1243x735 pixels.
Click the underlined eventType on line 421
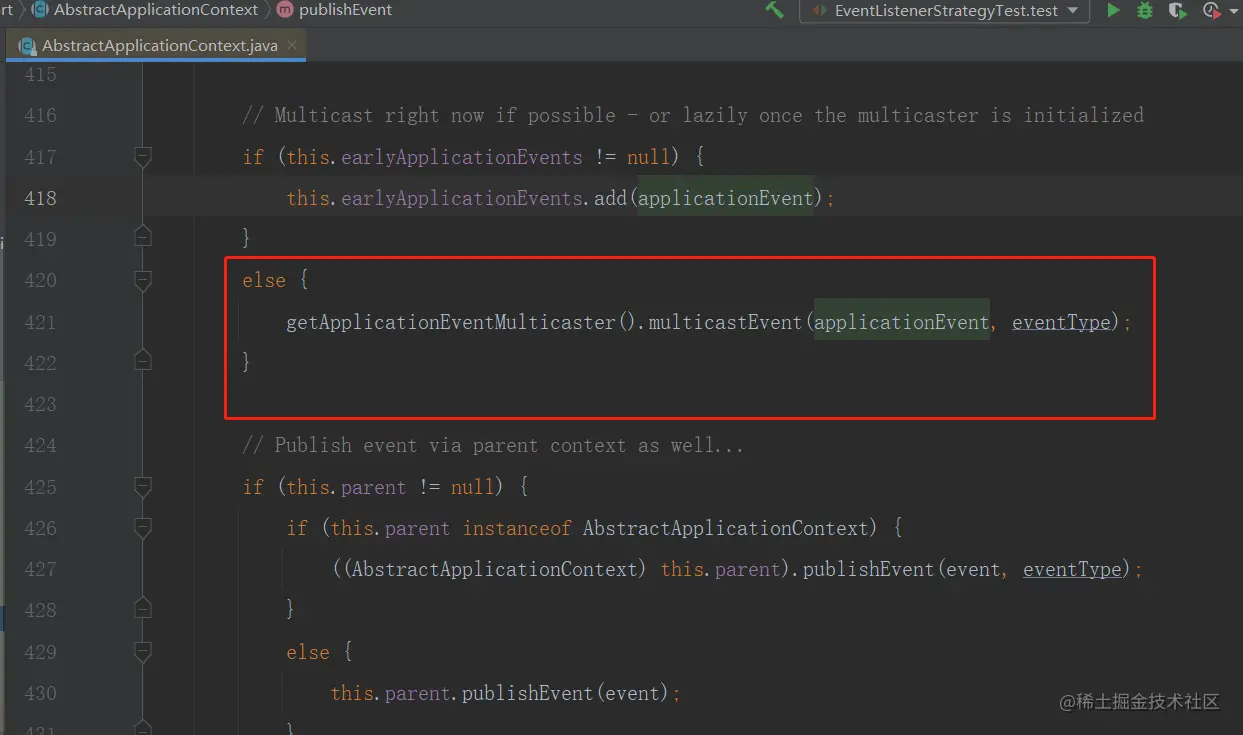(1061, 322)
